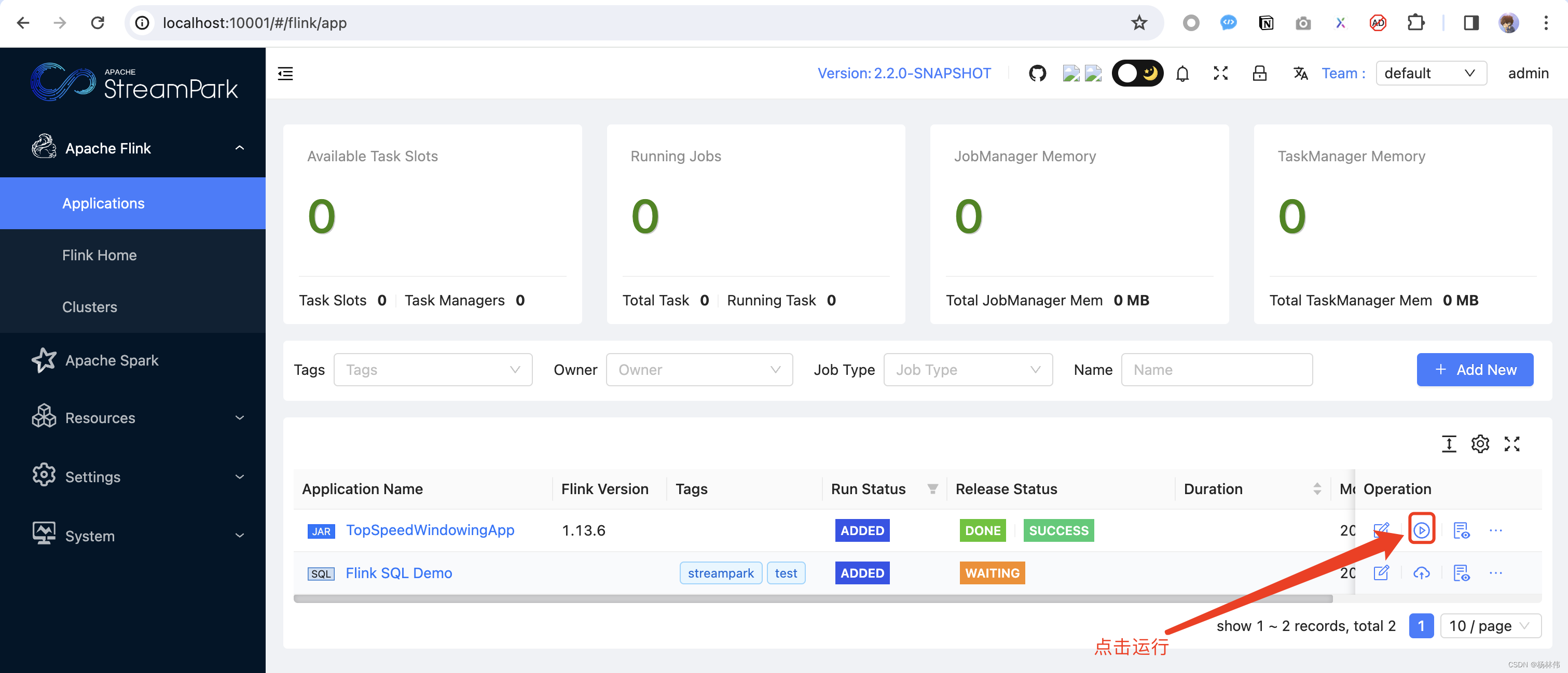Open the Team default selector
The width and height of the screenshot is (1568, 673).
click(x=1431, y=74)
